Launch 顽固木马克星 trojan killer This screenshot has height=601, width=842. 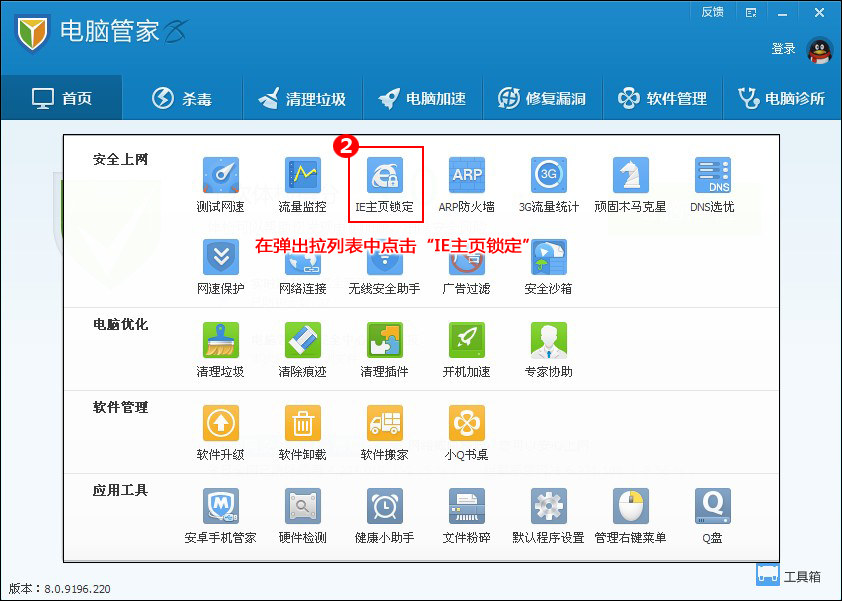coord(630,185)
